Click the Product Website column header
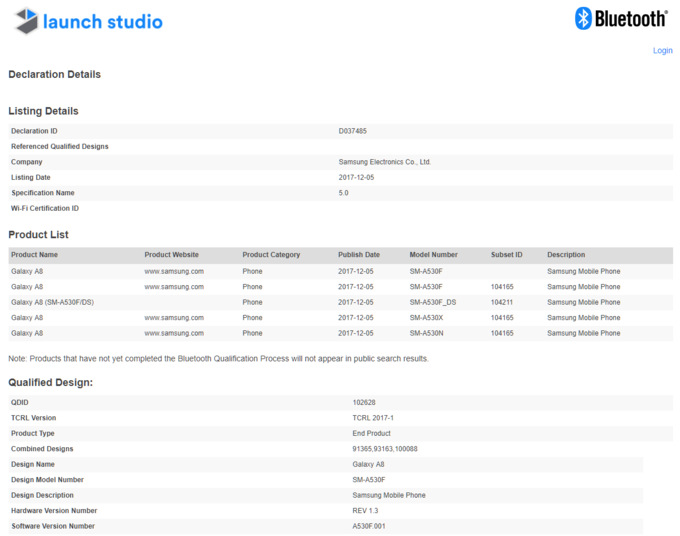 171,255
